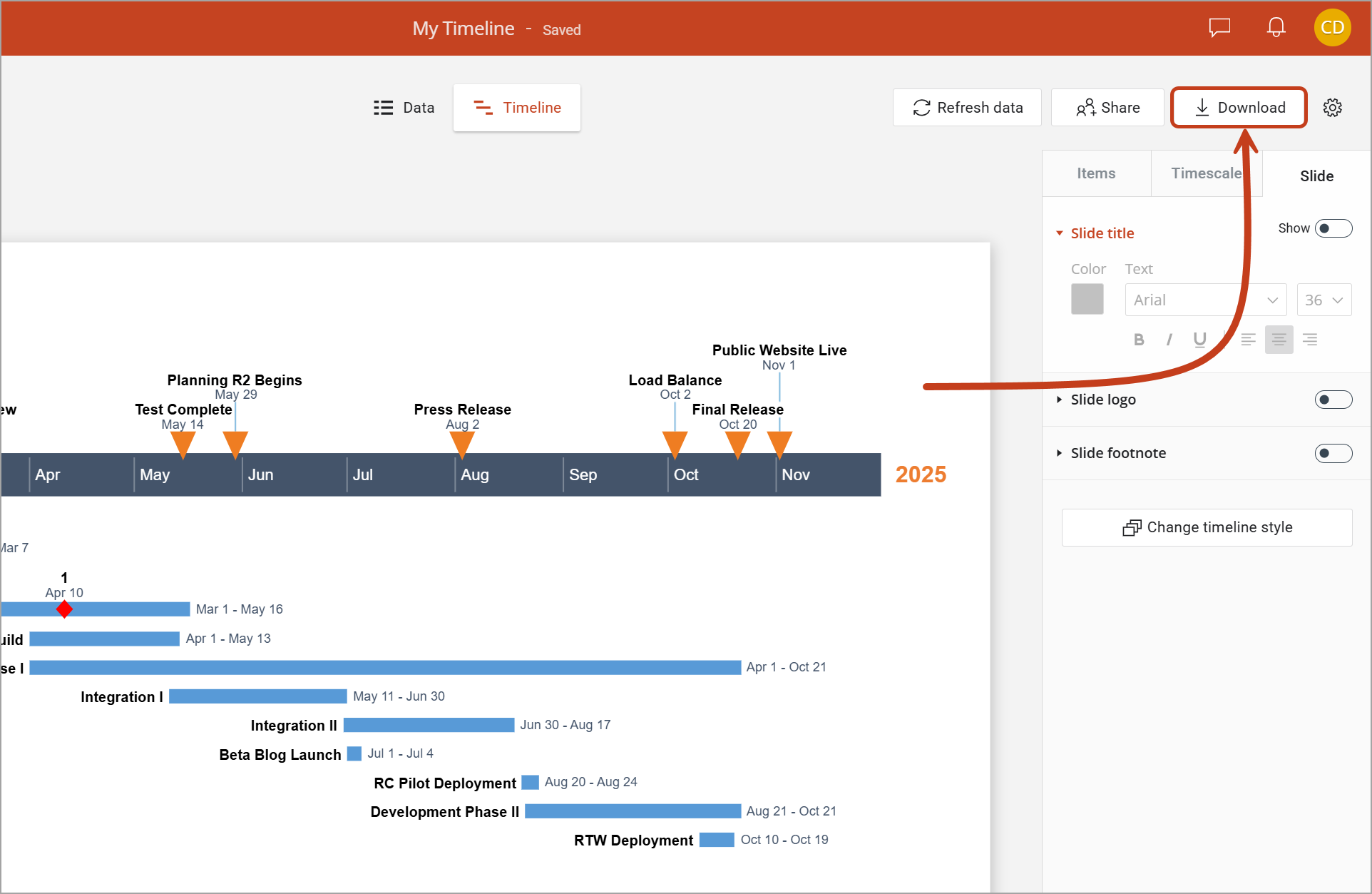Apply underline formatting to slide title
1372x894 pixels.
click(x=1199, y=340)
